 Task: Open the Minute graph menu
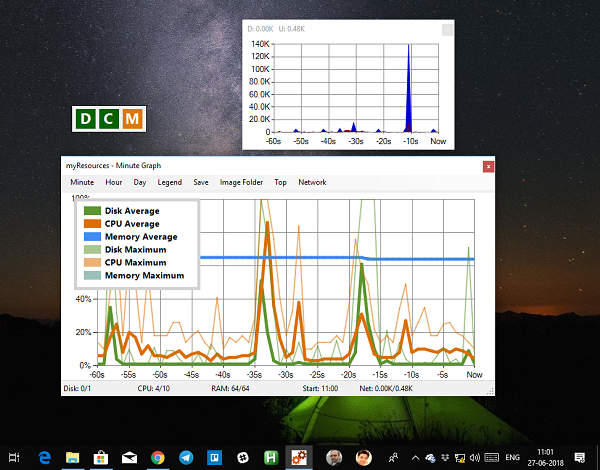coord(82,183)
